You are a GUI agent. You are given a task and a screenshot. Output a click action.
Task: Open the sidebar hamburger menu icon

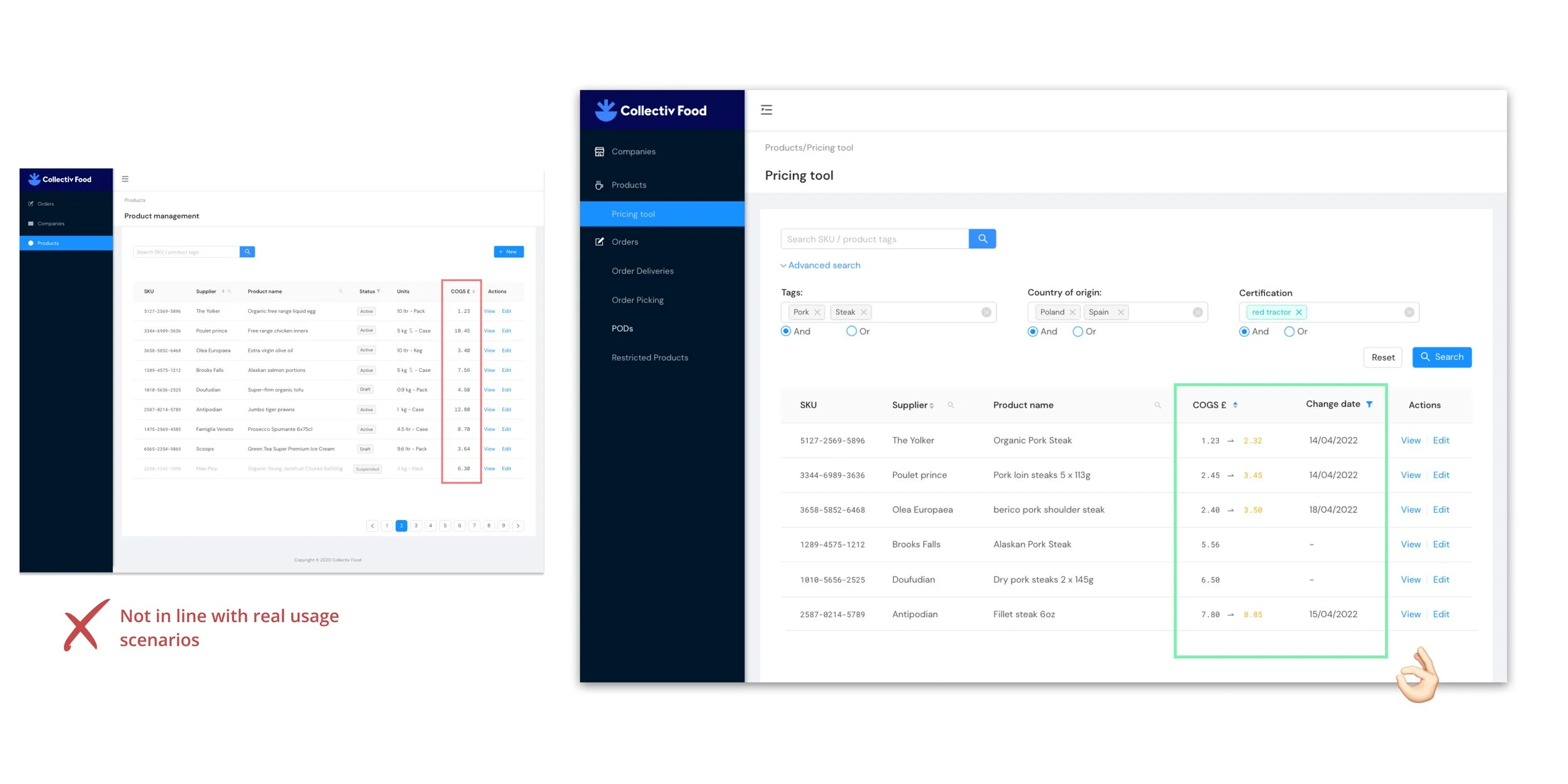[x=766, y=110]
